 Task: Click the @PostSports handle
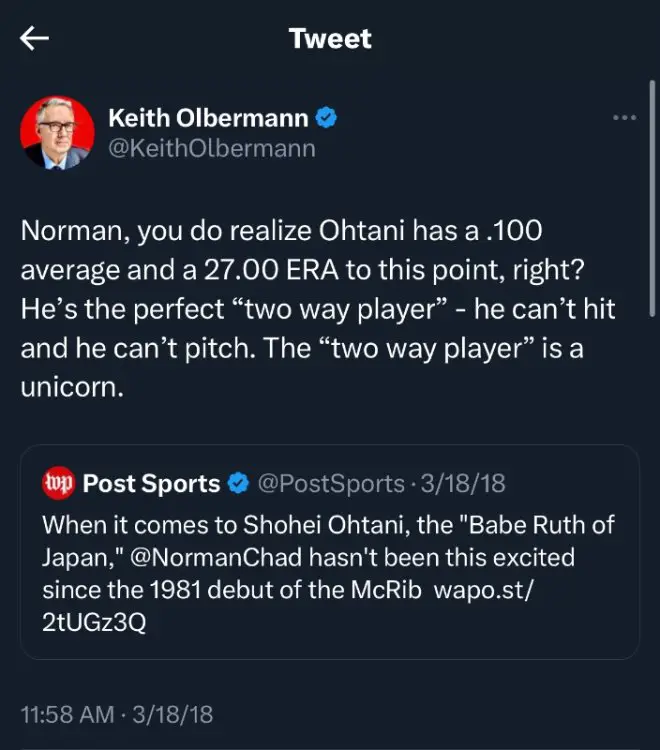tap(331, 484)
